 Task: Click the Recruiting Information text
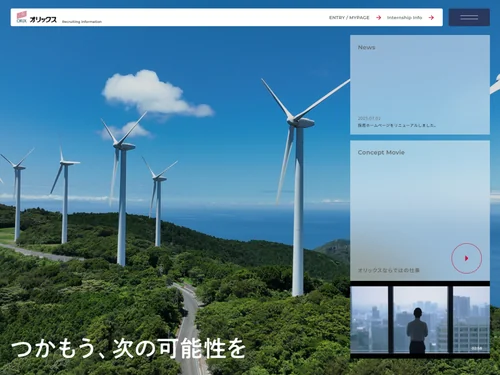(82, 22)
